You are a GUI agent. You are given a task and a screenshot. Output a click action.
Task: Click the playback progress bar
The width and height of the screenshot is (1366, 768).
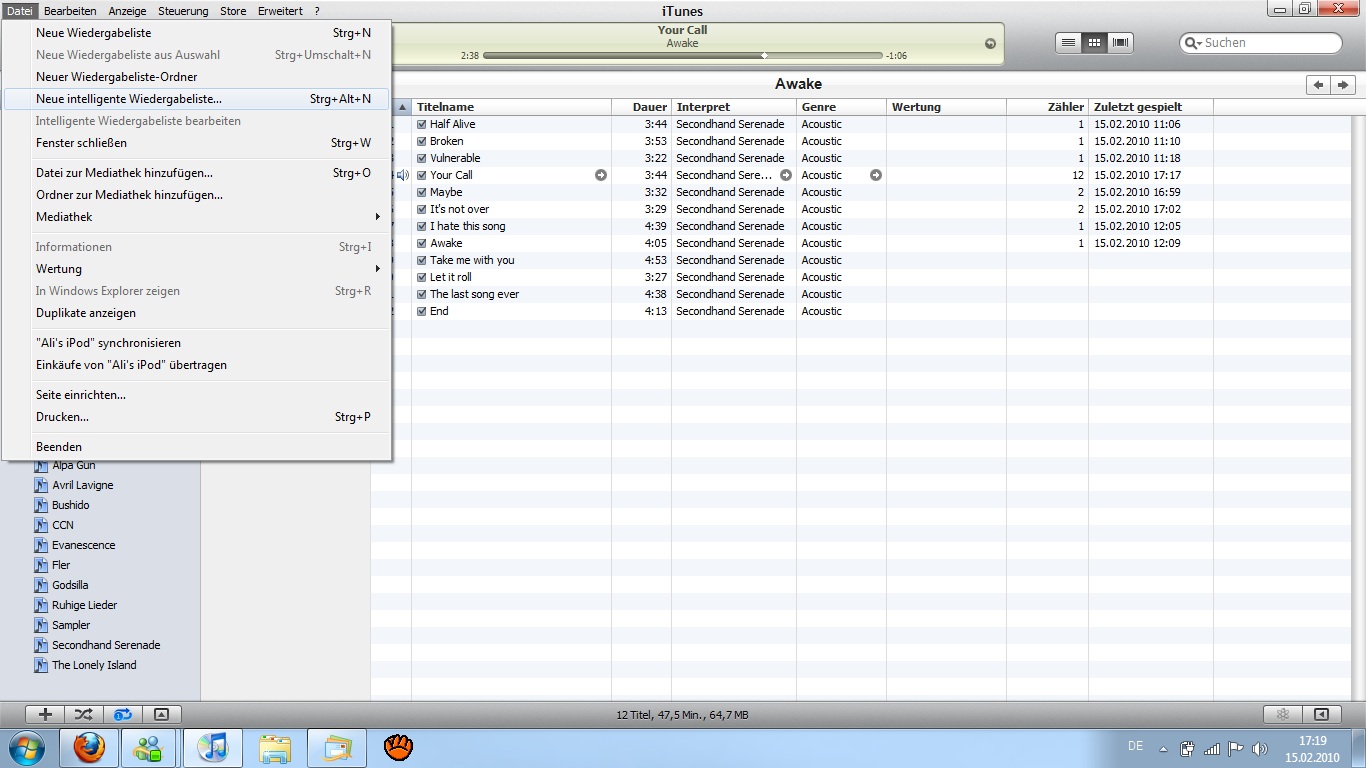point(683,56)
